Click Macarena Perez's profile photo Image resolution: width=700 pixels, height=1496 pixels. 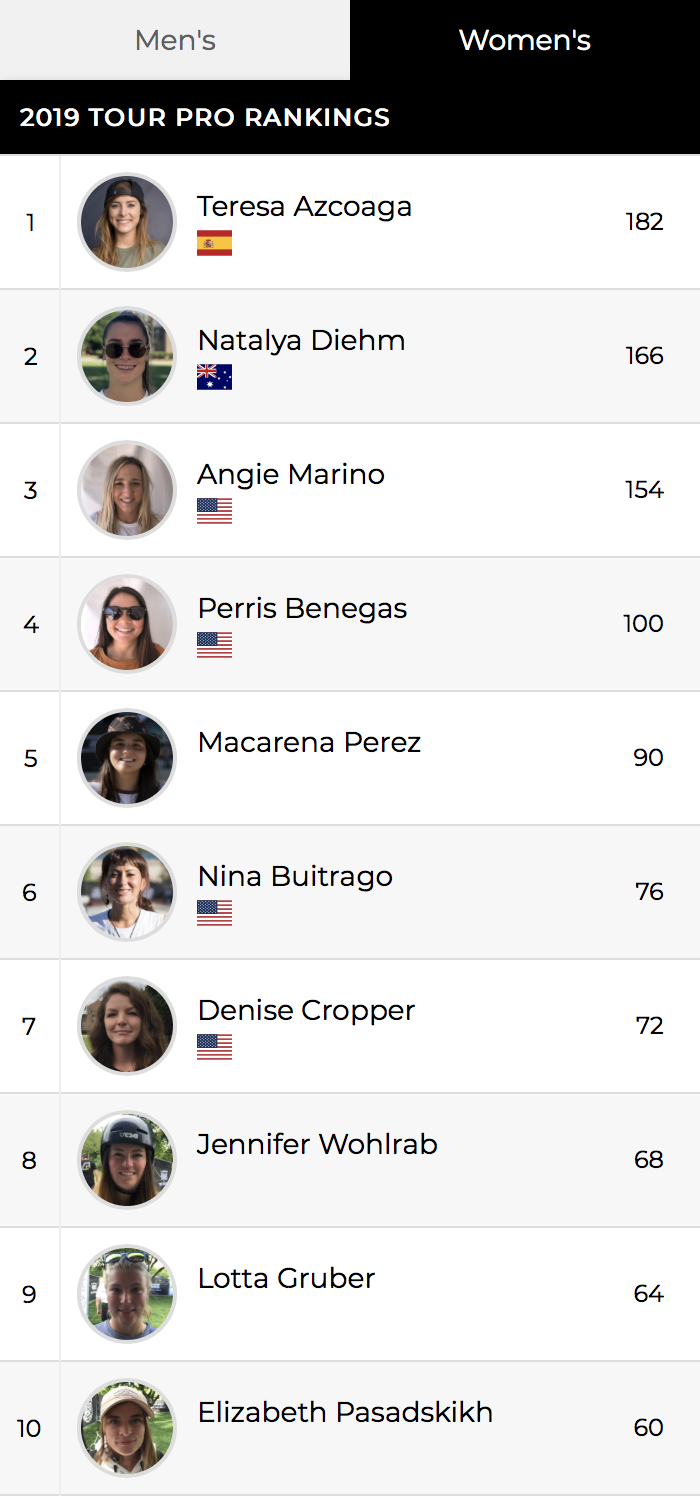pyautogui.click(x=126, y=757)
